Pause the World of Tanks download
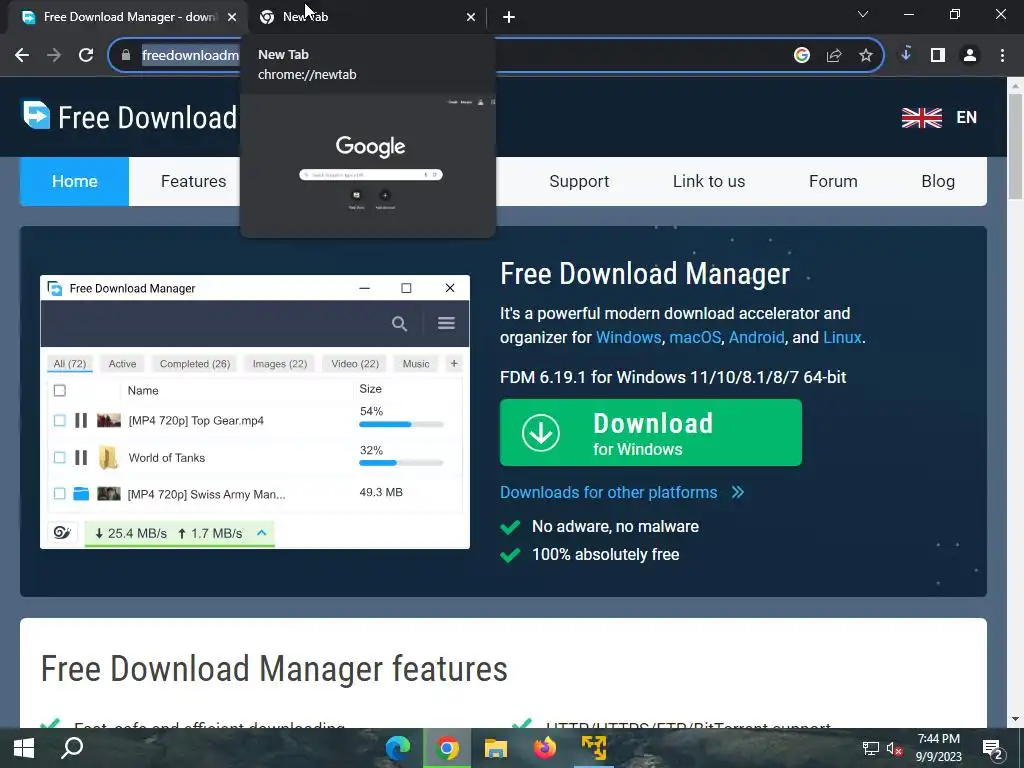Screen dimensions: 1024x768 tap(81, 458)
